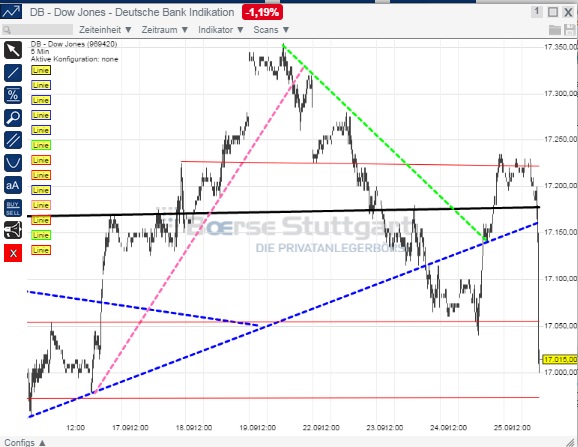The image size is (578, 447).
Task: Select the black-bordered topmost Linie label
Action: (x=41, y=70)
